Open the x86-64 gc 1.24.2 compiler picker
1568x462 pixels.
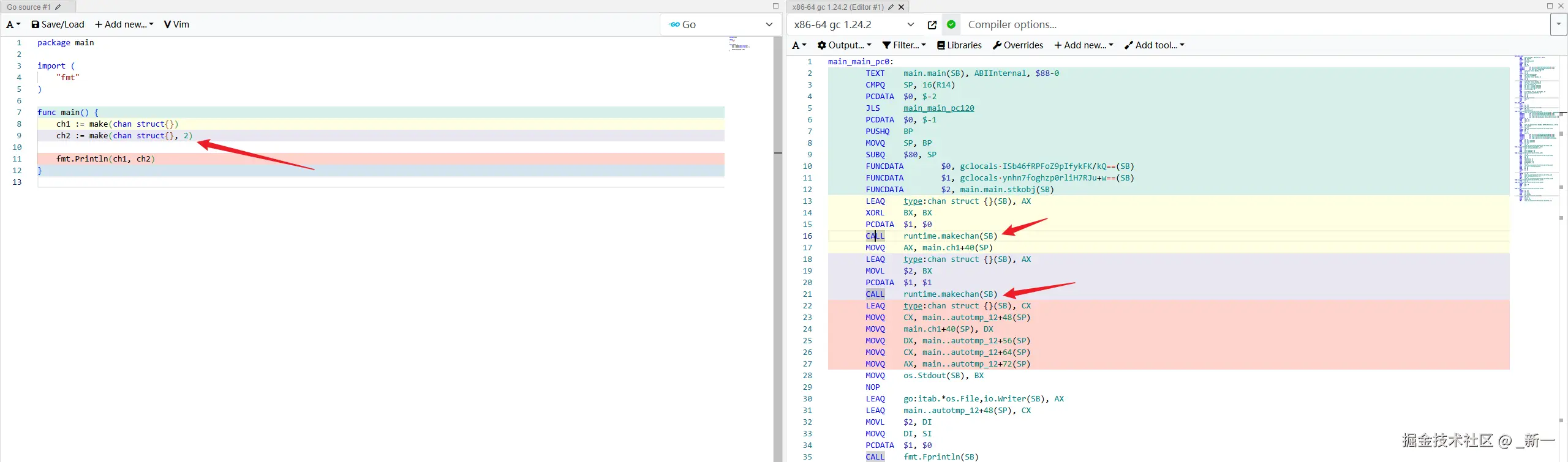coord(854,24)
